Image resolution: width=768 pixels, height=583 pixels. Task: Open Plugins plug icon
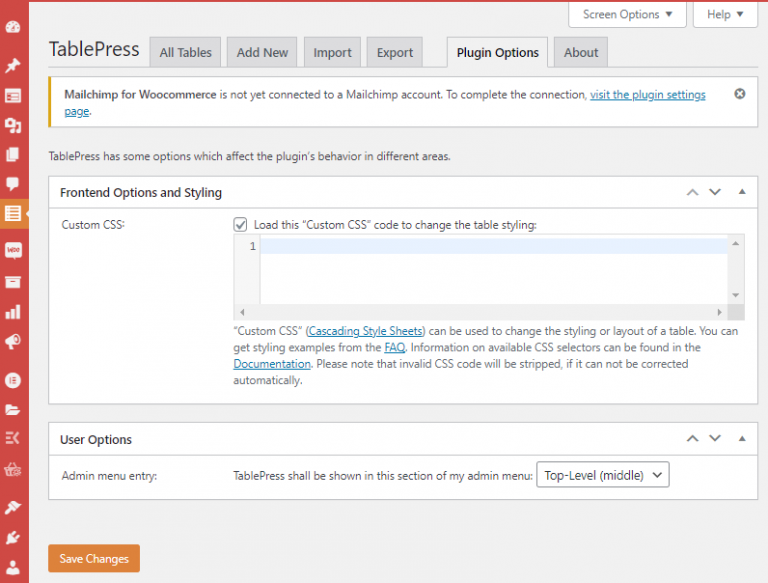(x=13, y=538)
